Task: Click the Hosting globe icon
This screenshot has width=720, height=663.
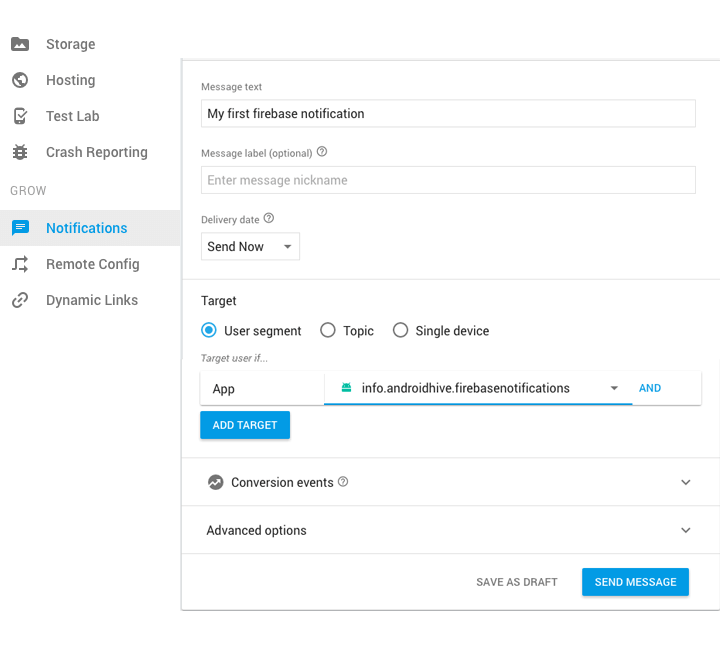Action: click(x=20, y=80)
